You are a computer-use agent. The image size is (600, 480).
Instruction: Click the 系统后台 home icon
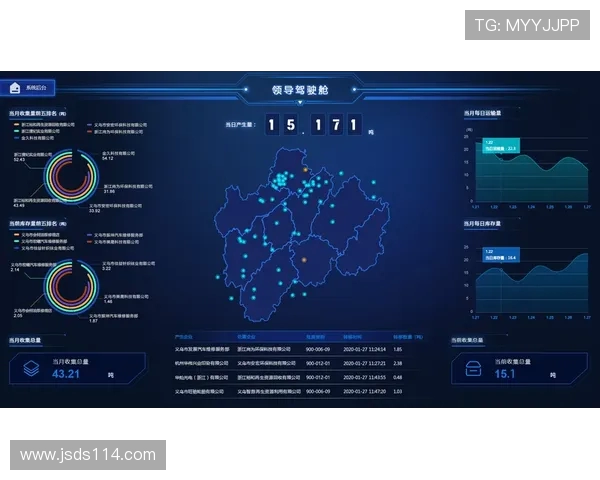coord(14,88)
